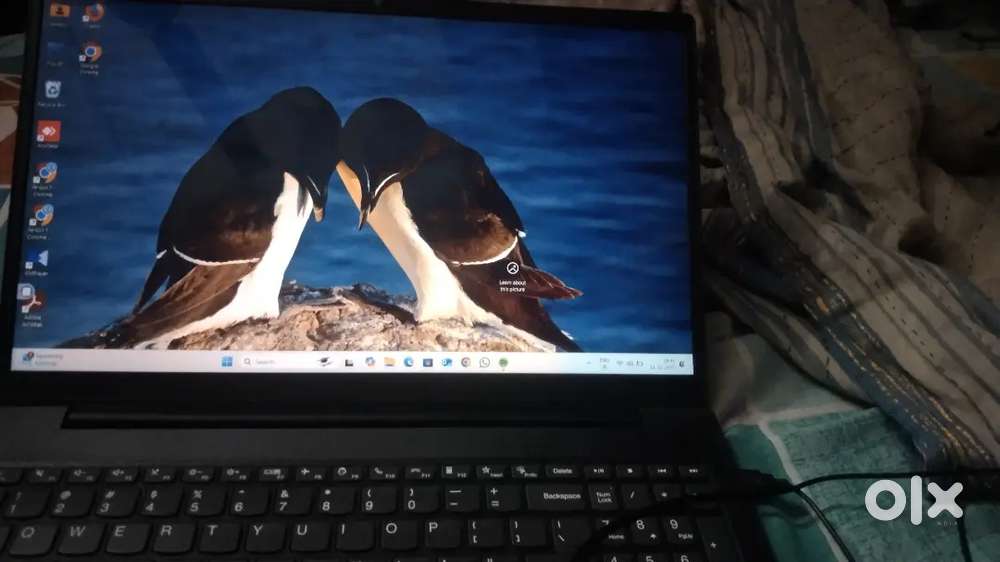
Task: Open the blue VS Code-style desktop shortcut
Action: click(x=37, y=262)
